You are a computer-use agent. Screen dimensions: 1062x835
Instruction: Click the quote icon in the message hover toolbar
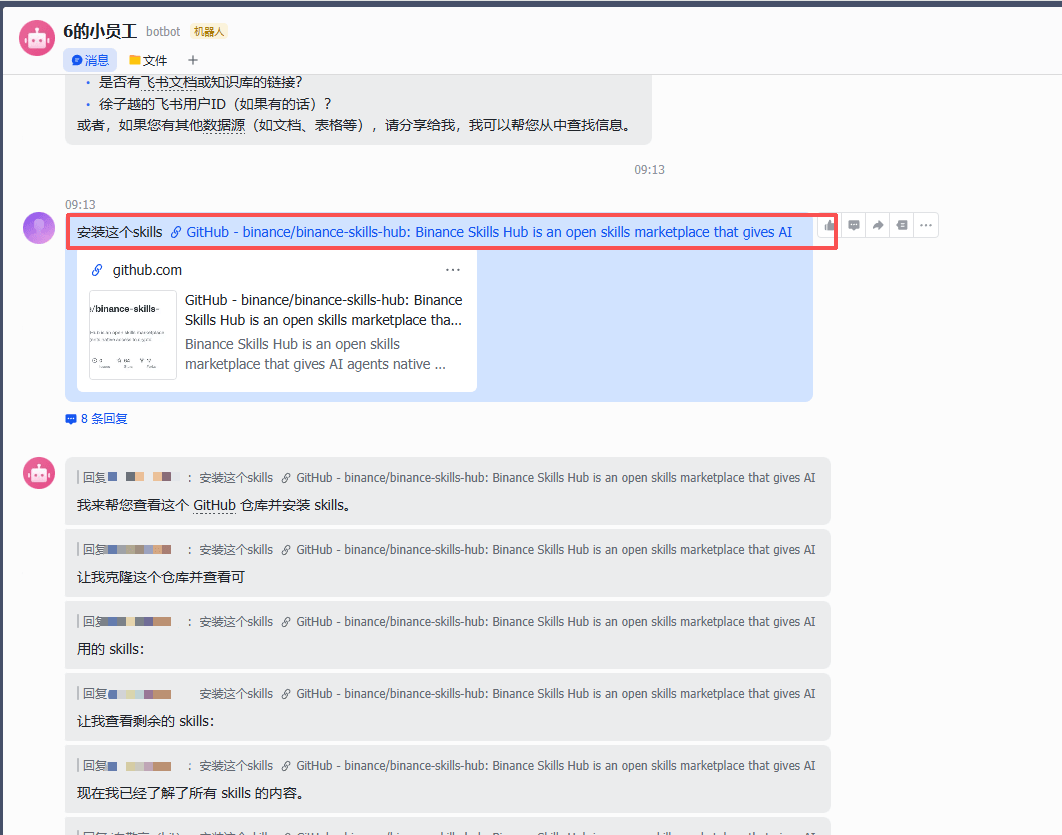[901, 224]
